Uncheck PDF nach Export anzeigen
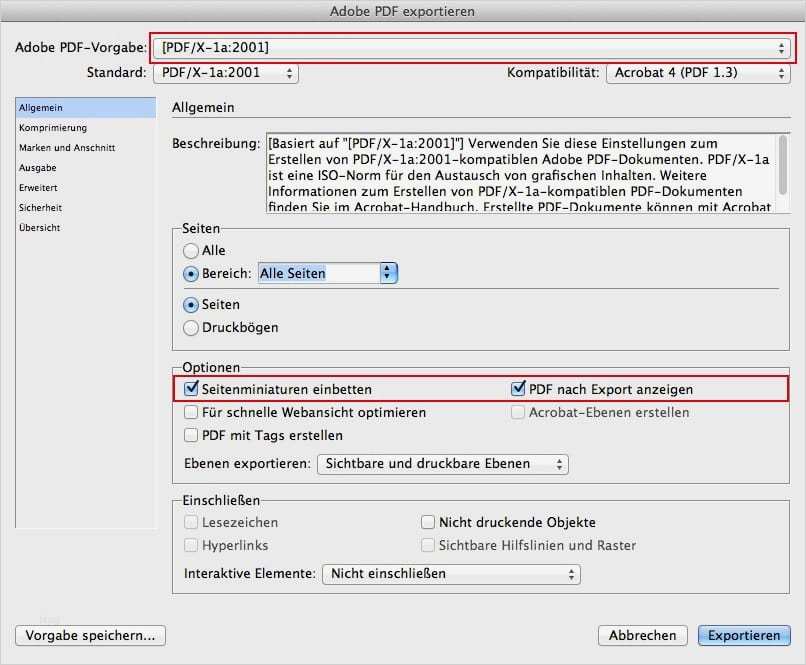The image size is (806, 665). (518, 389)
